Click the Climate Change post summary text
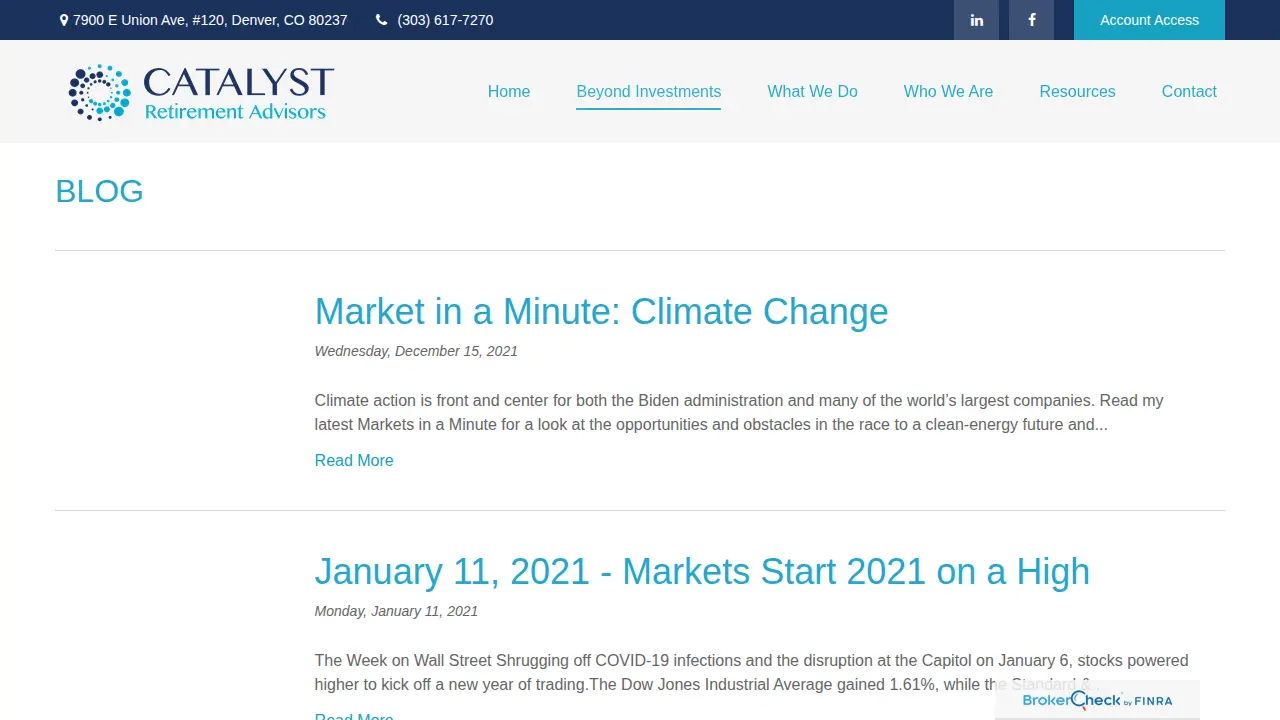This screenshot has width=1280, height=720. click(x=739, y=412)
